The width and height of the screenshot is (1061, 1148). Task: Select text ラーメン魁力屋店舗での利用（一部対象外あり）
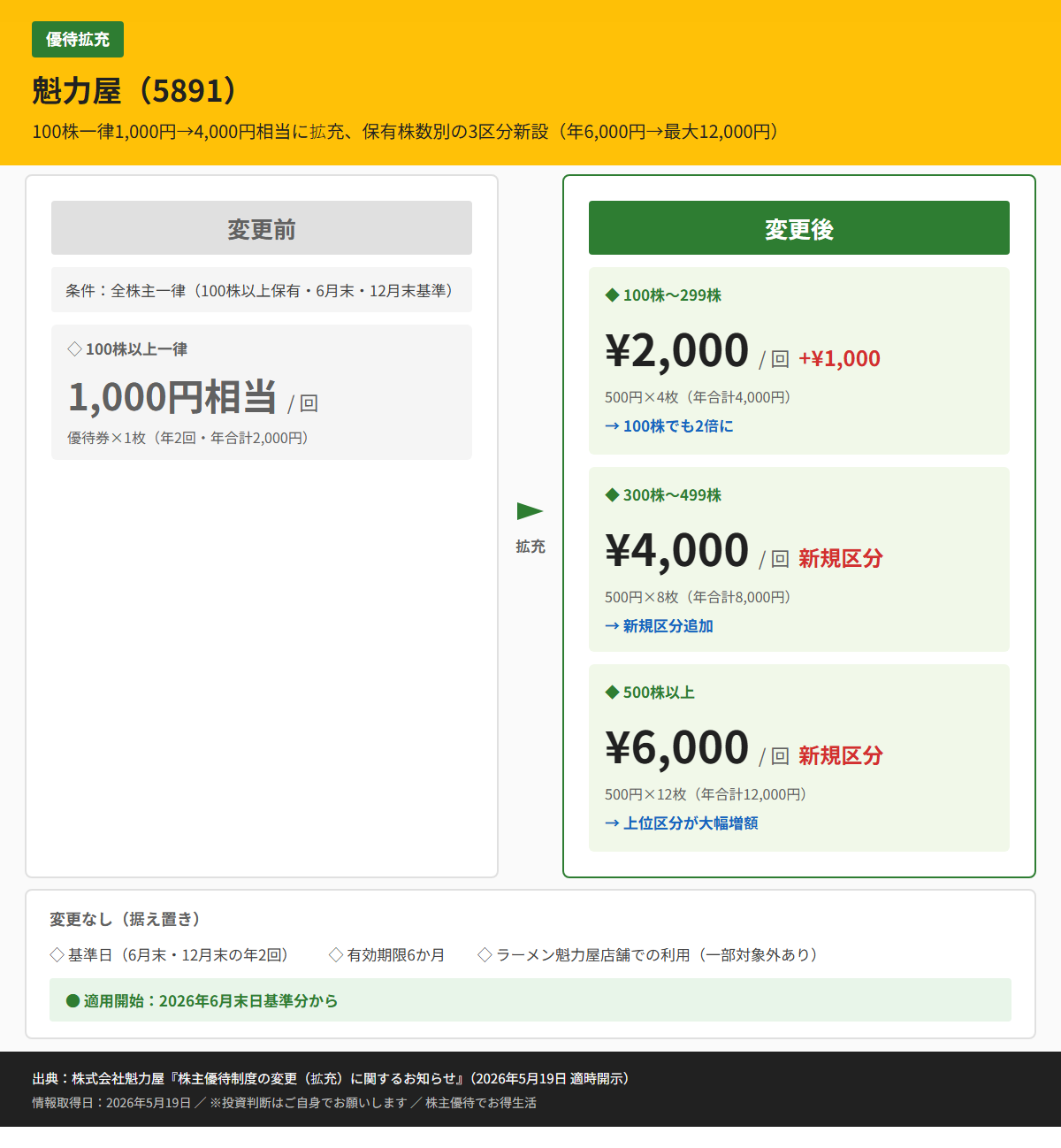tap(657, 955)
